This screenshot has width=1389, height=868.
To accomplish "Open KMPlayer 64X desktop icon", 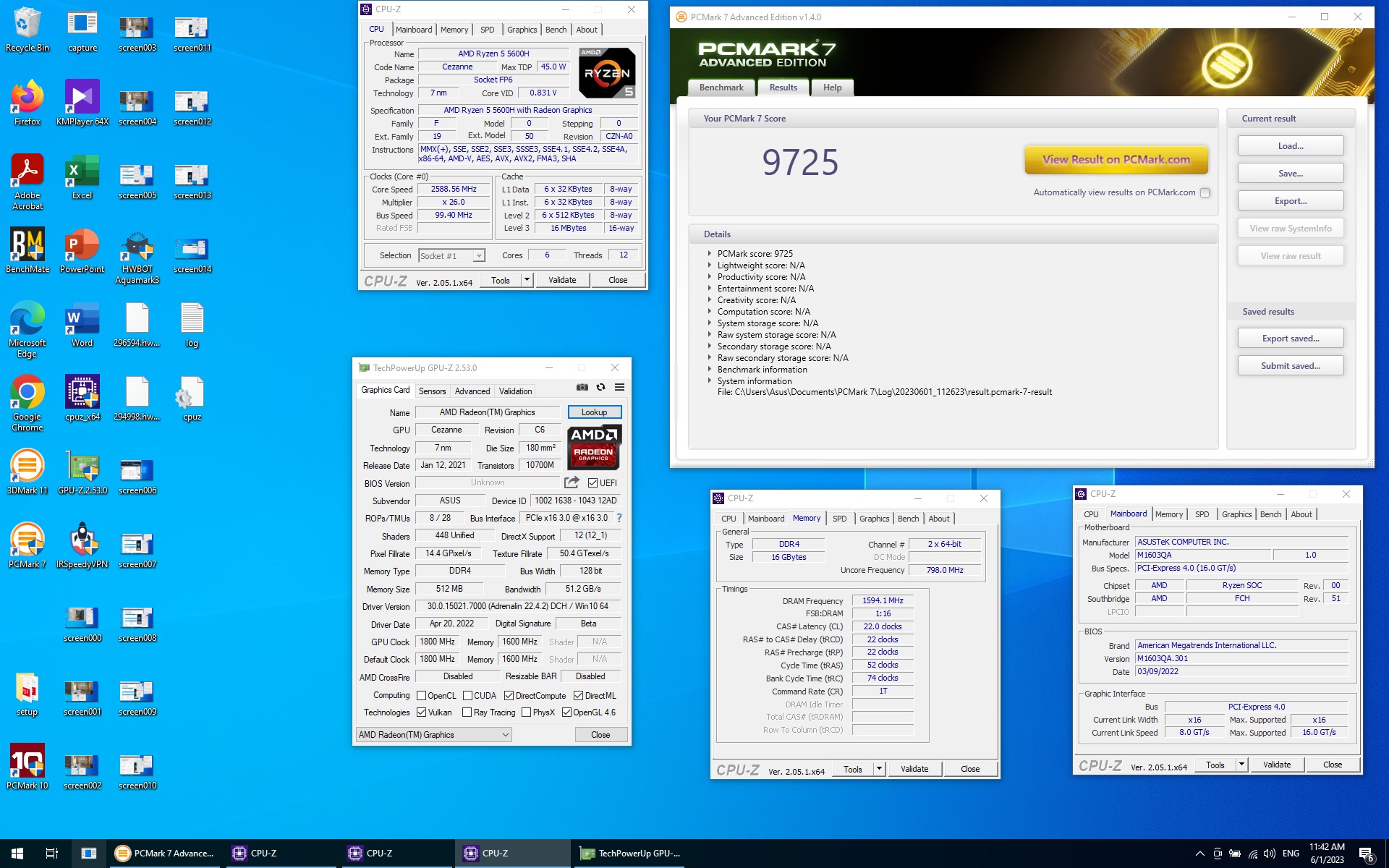I will click(82, 103).
